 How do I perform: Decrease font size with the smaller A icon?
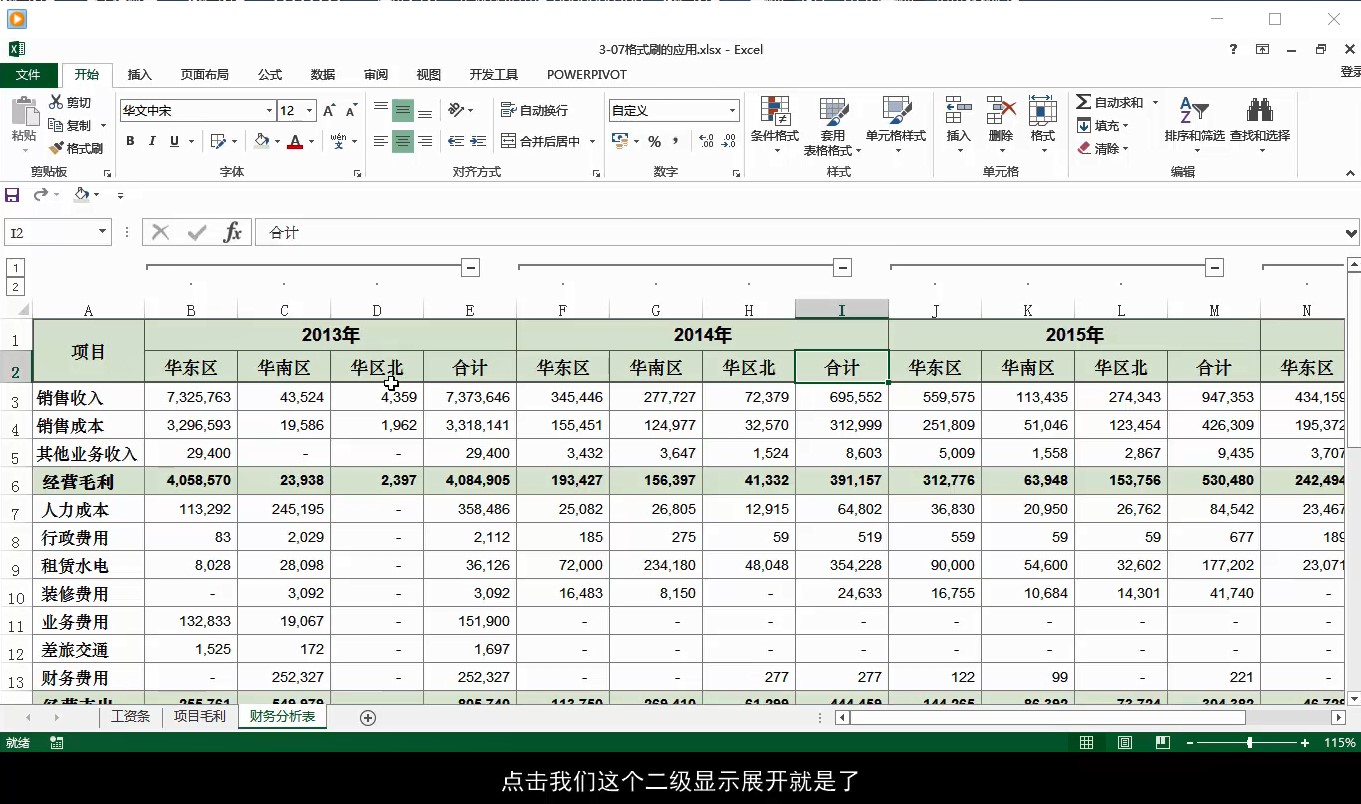click(x=351, y=111)
